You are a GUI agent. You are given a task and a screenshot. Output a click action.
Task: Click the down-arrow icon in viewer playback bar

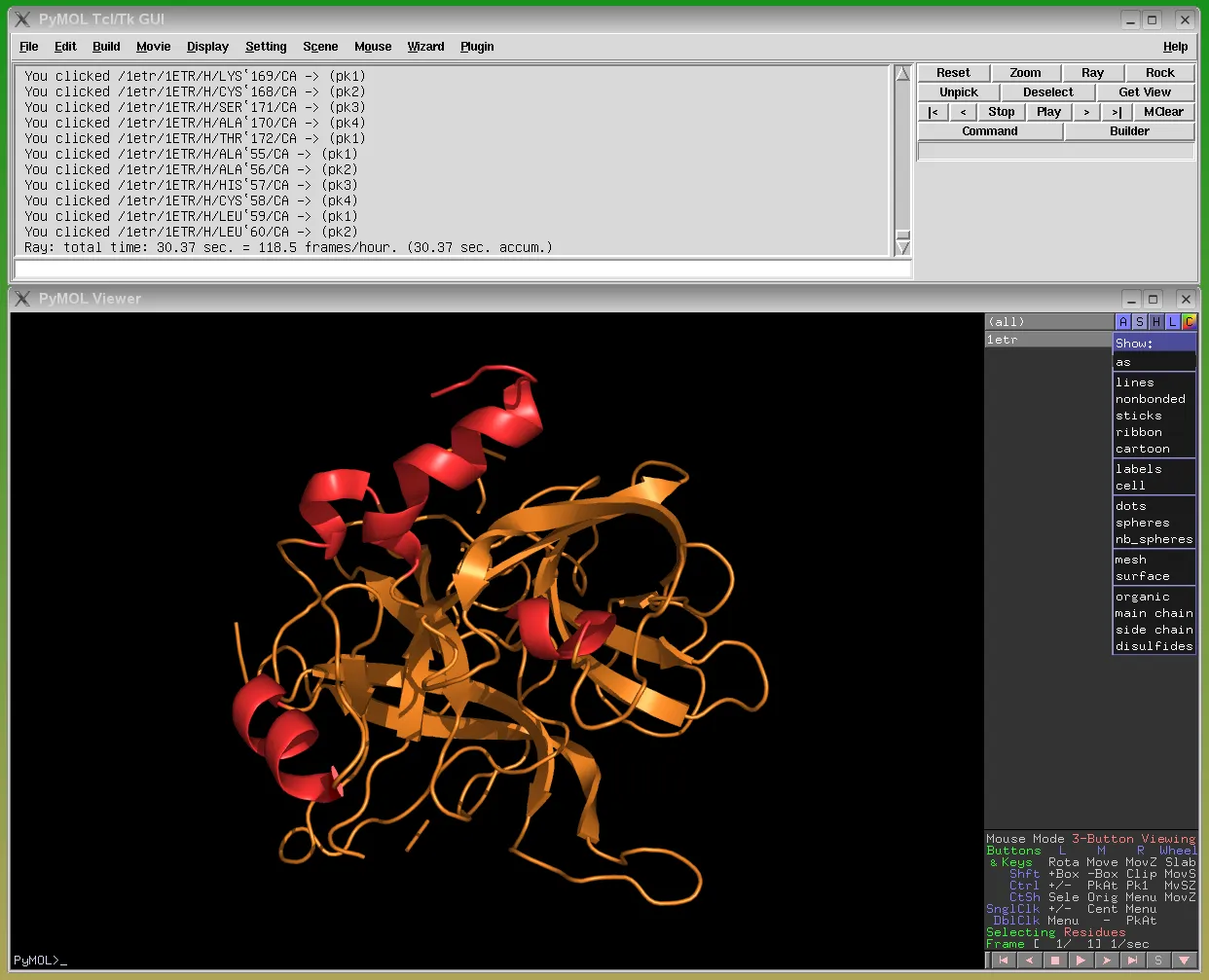(x=1185, y=960)
